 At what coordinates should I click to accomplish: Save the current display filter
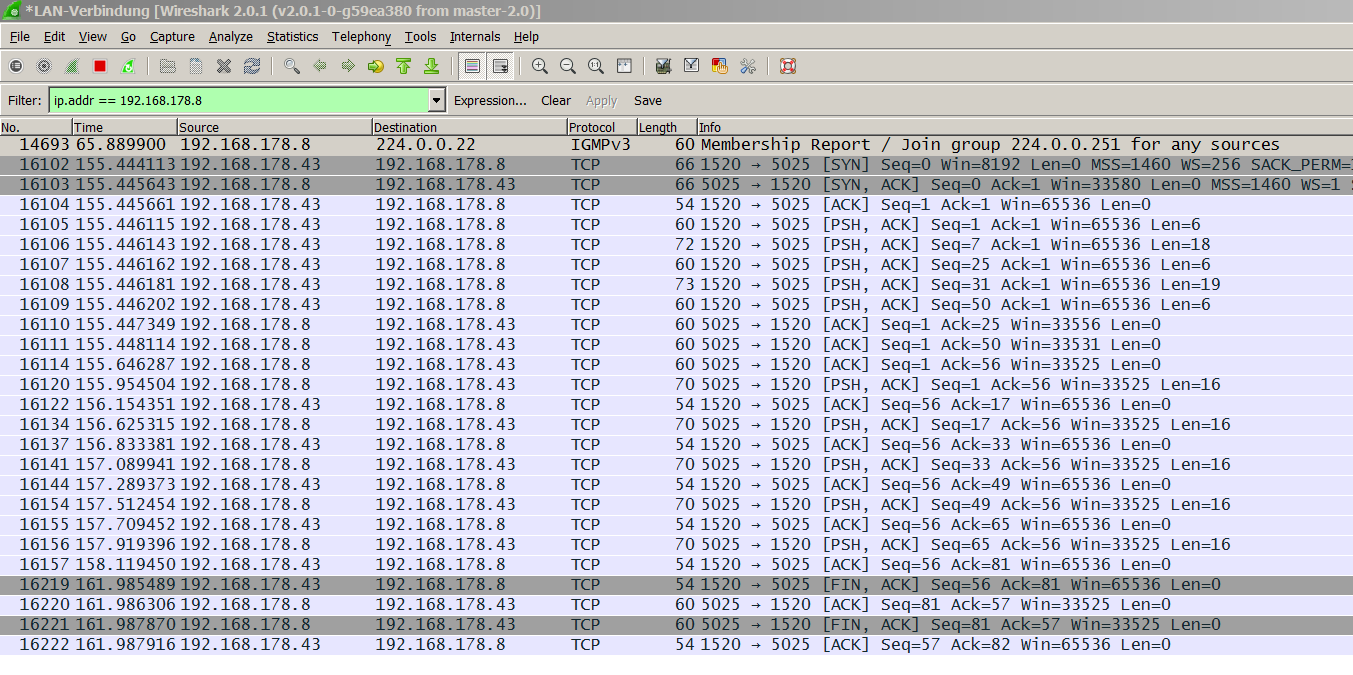(648, 100)
